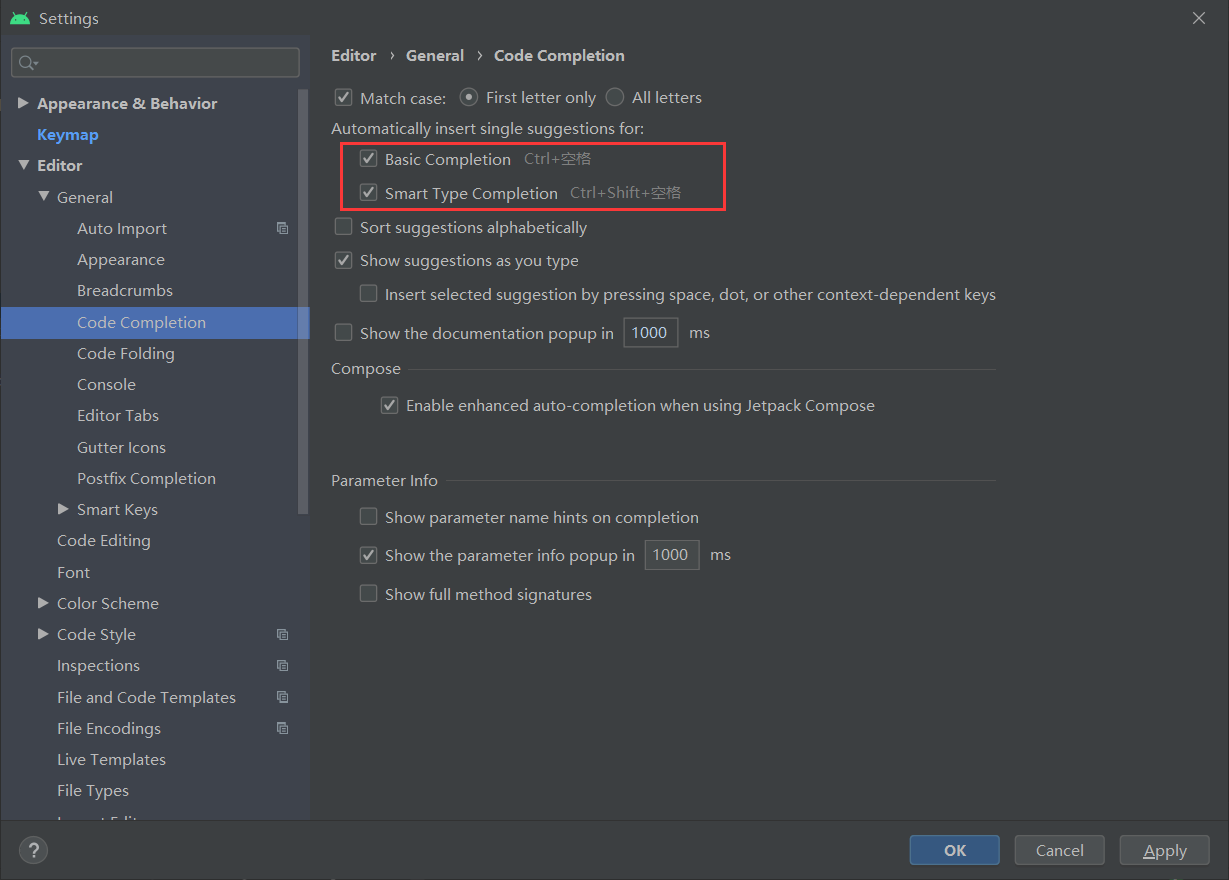Click the project-level icon beside File Encodings
The height and width of the screenshot is (880, 1229).
coord(282,728)
